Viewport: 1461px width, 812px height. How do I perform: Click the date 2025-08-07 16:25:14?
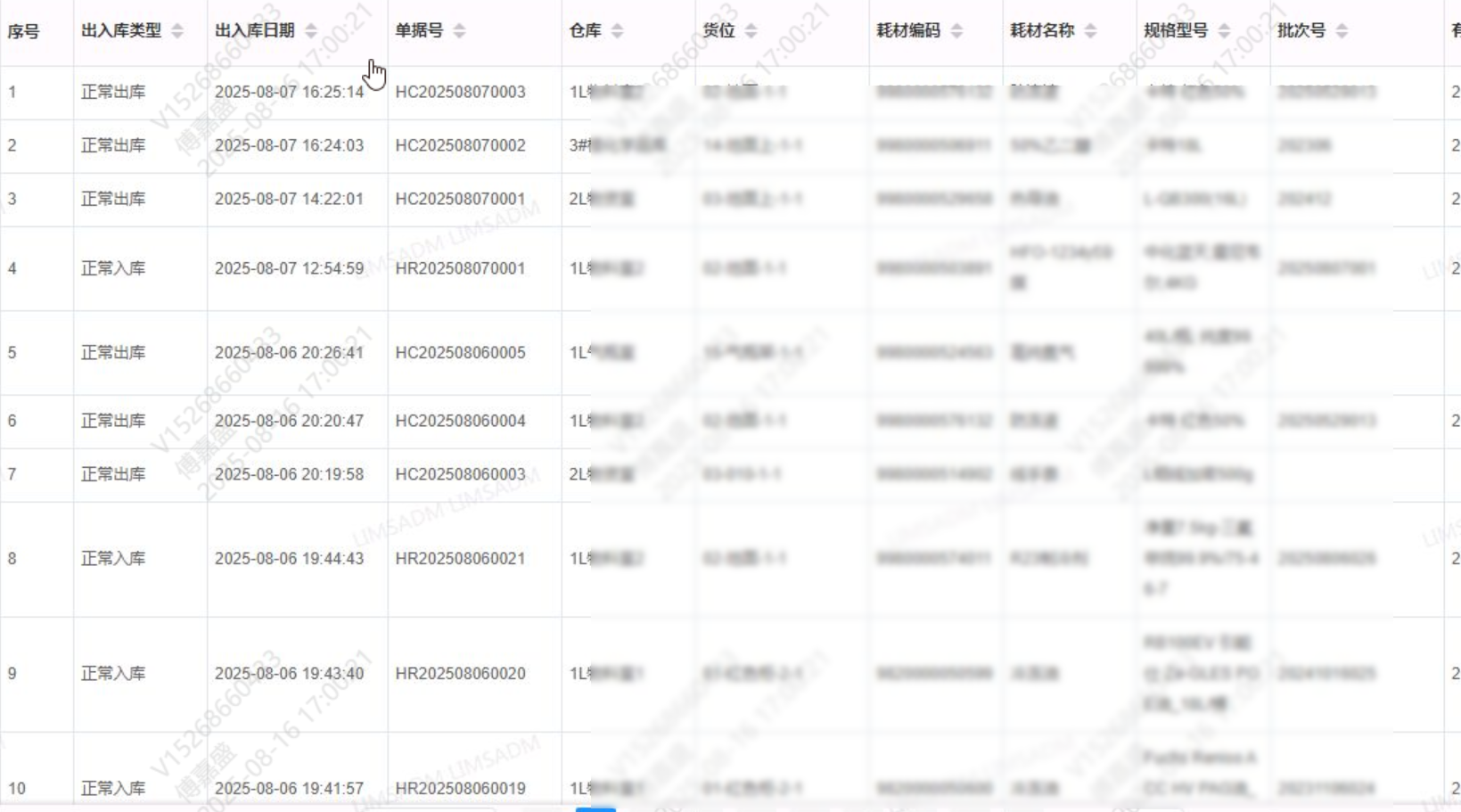coord(289,92)
